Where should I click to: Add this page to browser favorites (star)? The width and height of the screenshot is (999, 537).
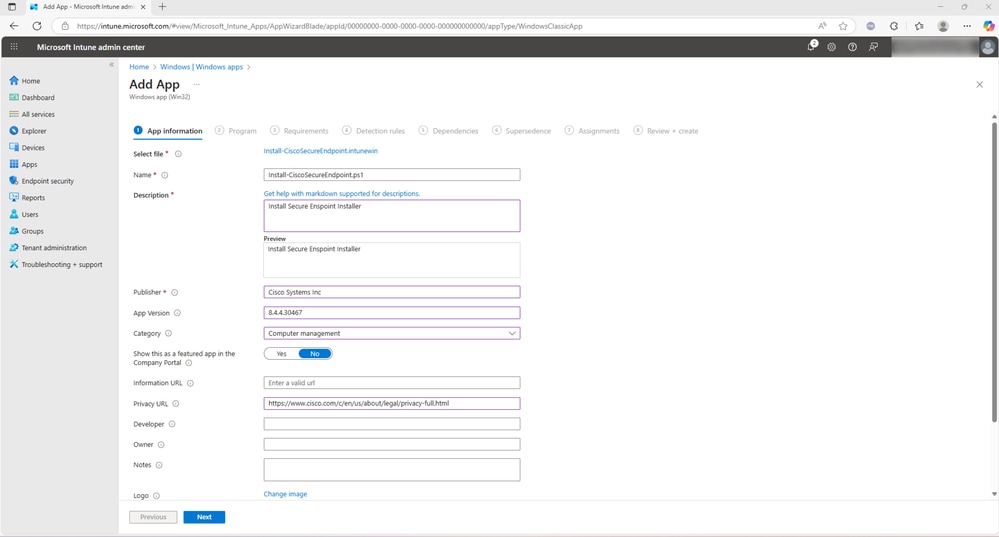[x=843, y=26]
